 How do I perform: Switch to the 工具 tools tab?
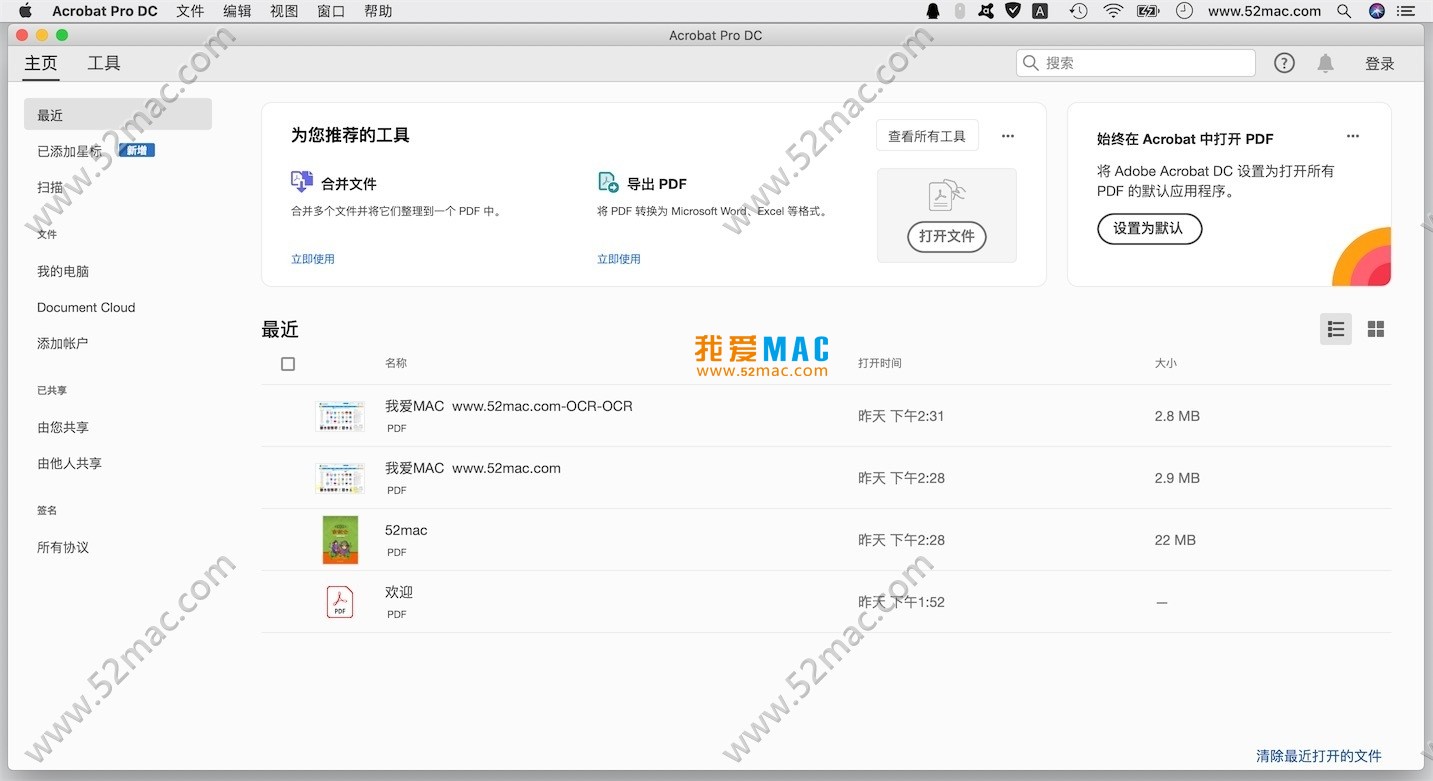[104, 63]
